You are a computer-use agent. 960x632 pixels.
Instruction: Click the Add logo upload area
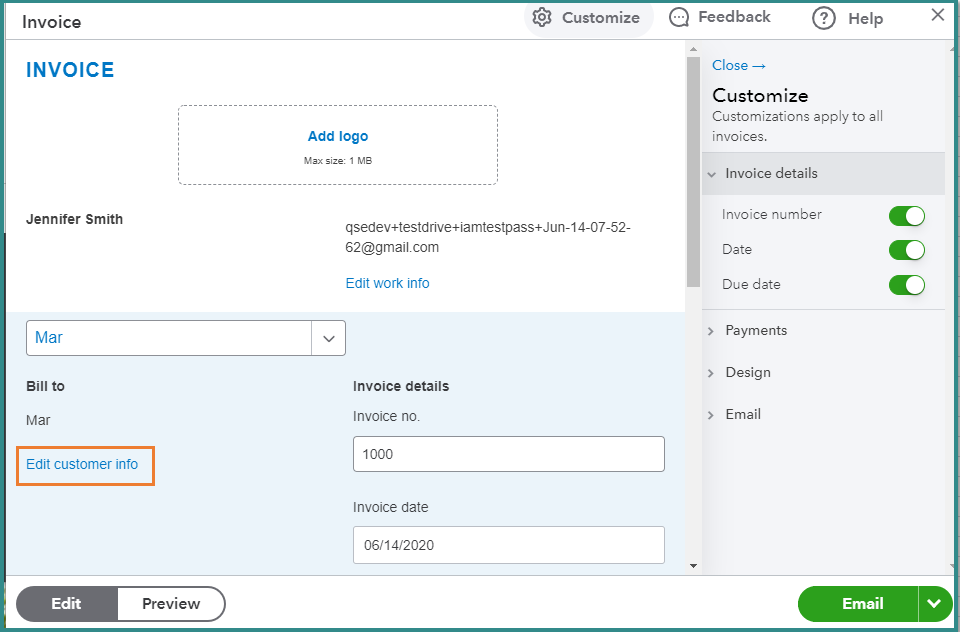coord(338,145)
